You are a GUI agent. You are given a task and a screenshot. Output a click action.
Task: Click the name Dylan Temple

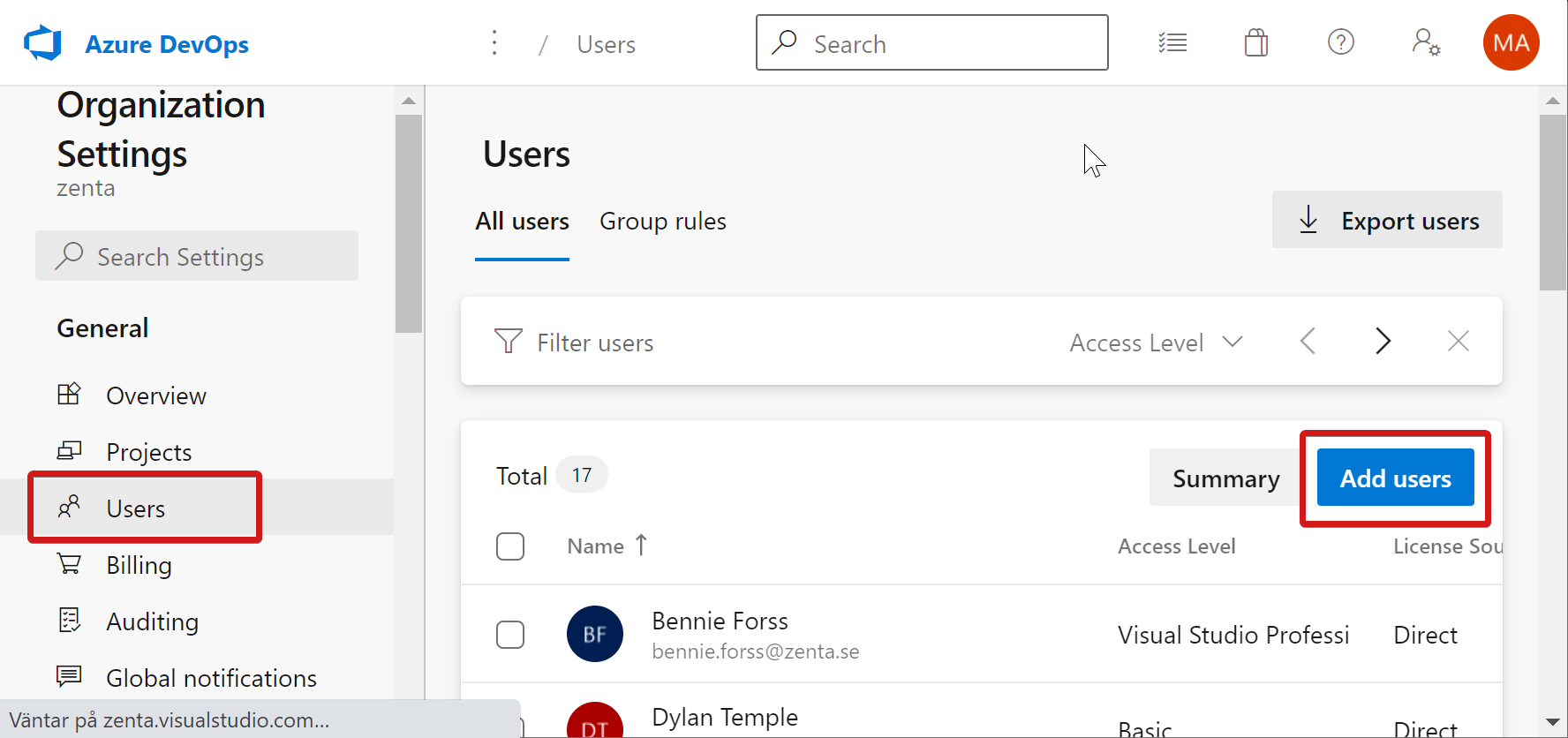[x=725, y=717]
